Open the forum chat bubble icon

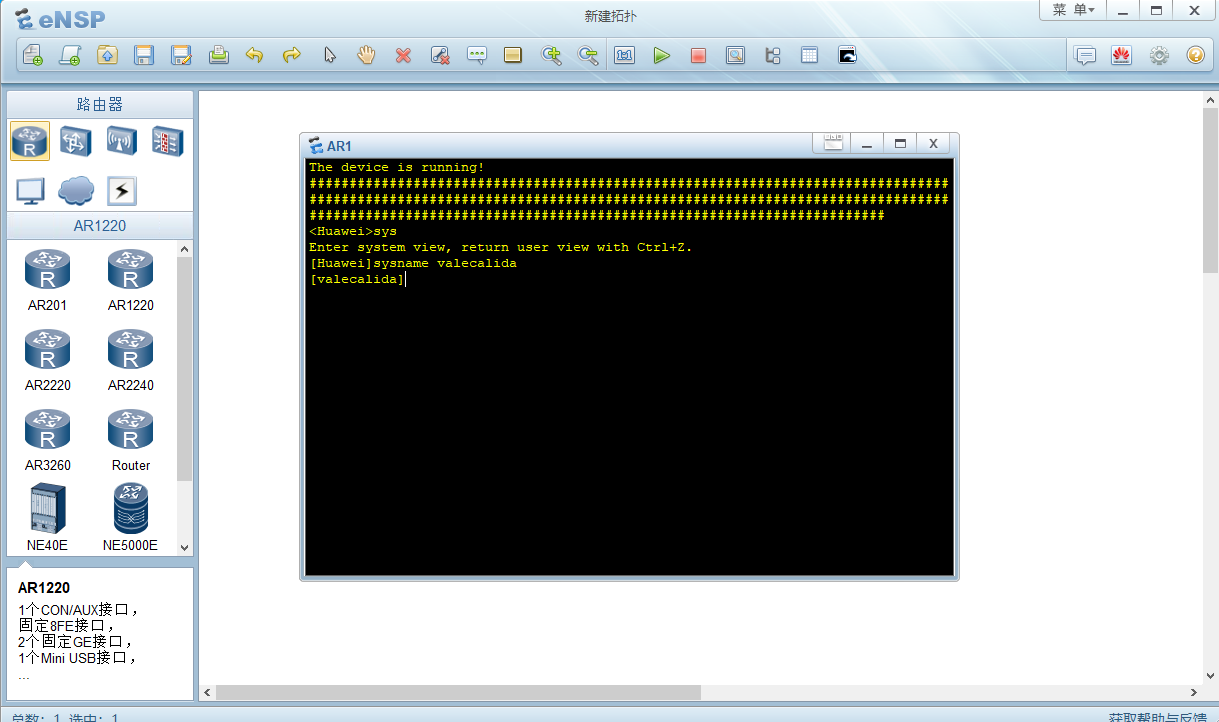tap(1085, 55)
